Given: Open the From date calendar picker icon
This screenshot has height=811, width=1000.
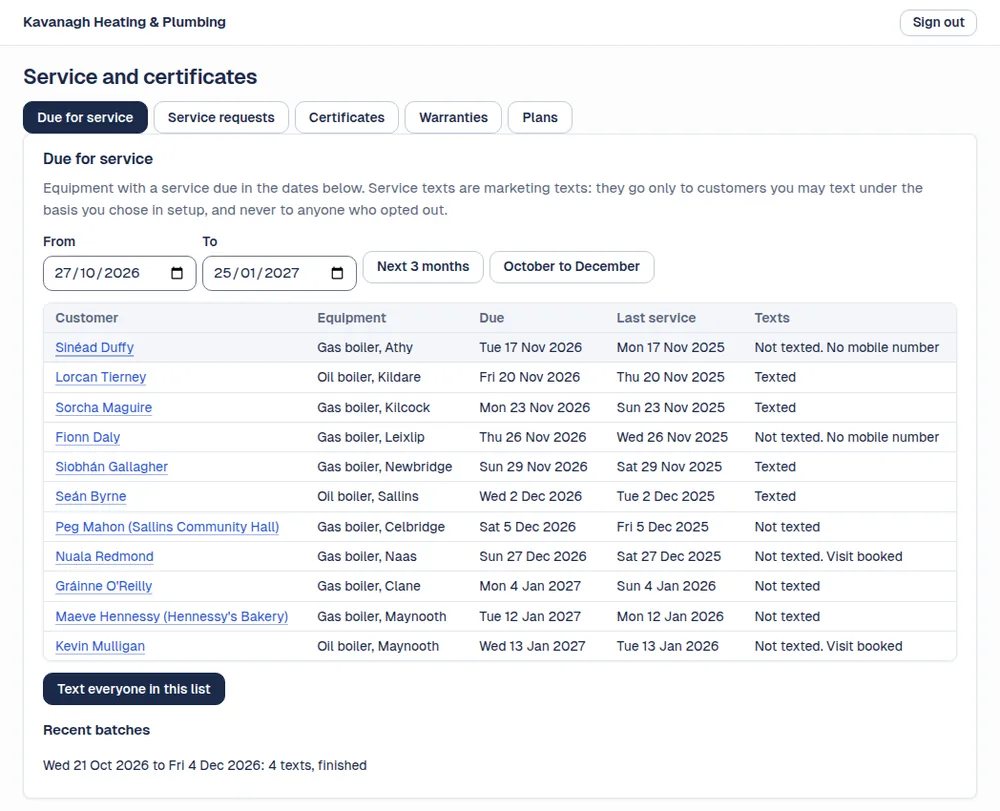Looking at the screenshot, I should pos(177,273).
